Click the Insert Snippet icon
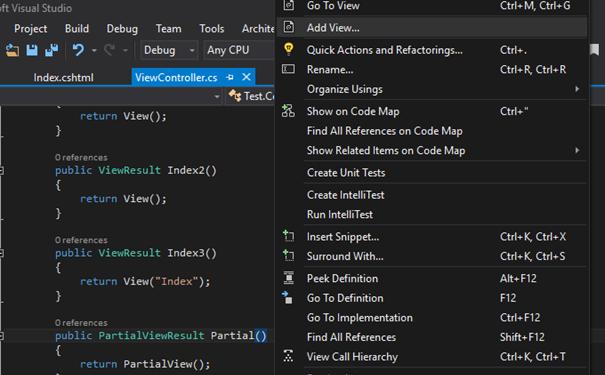 pyautogui.click(x=289, y=236)
